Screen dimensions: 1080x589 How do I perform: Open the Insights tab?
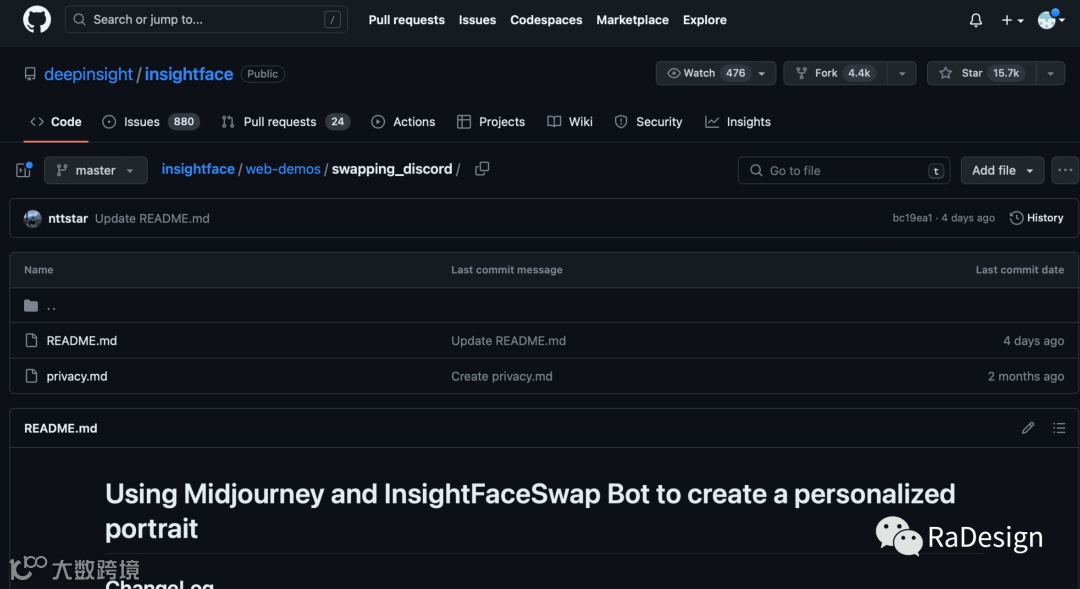(738, 122)
